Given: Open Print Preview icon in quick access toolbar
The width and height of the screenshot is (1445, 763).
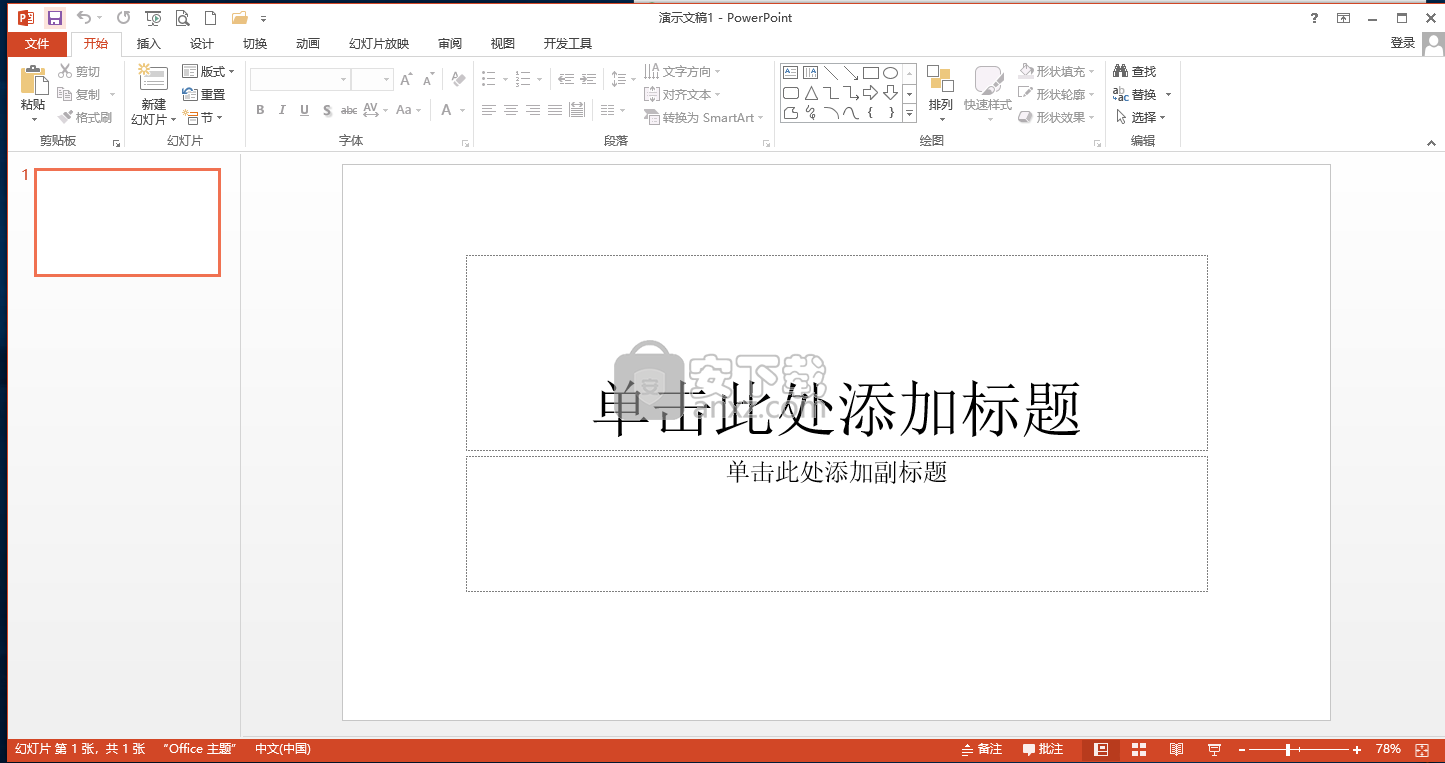Looking at the screenshot, I should click(182, 17).
